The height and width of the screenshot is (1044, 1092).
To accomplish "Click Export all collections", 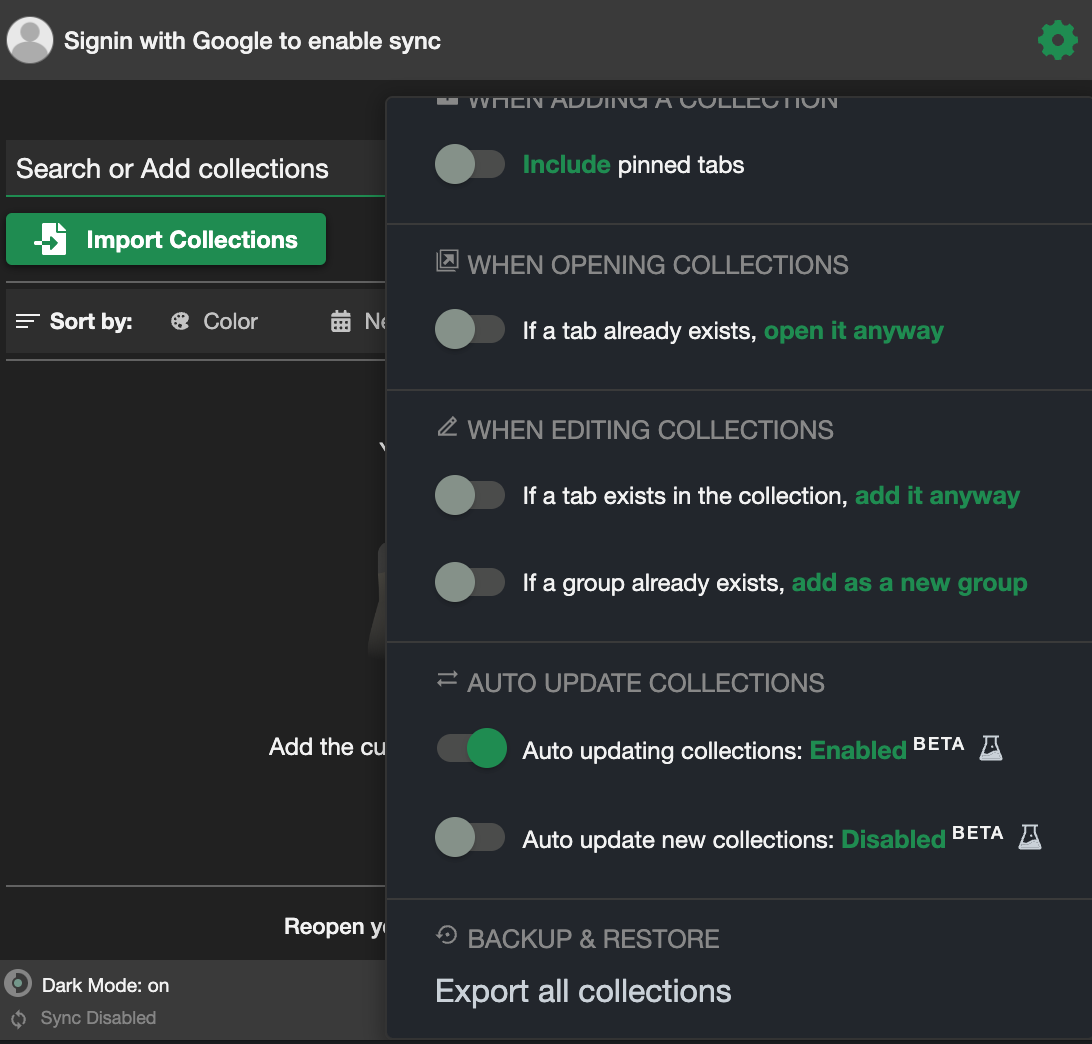I will (x=583, y=991).
